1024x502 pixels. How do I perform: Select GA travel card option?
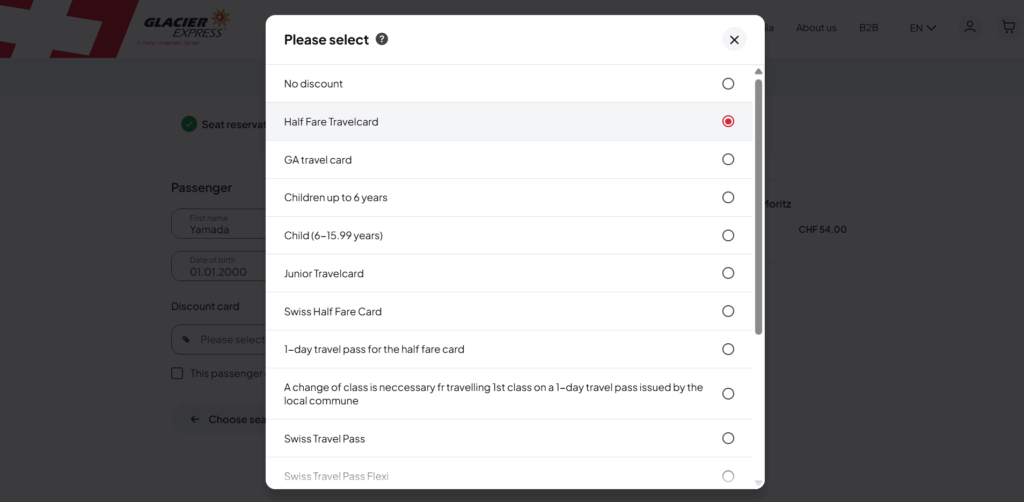tap(728, 159)
